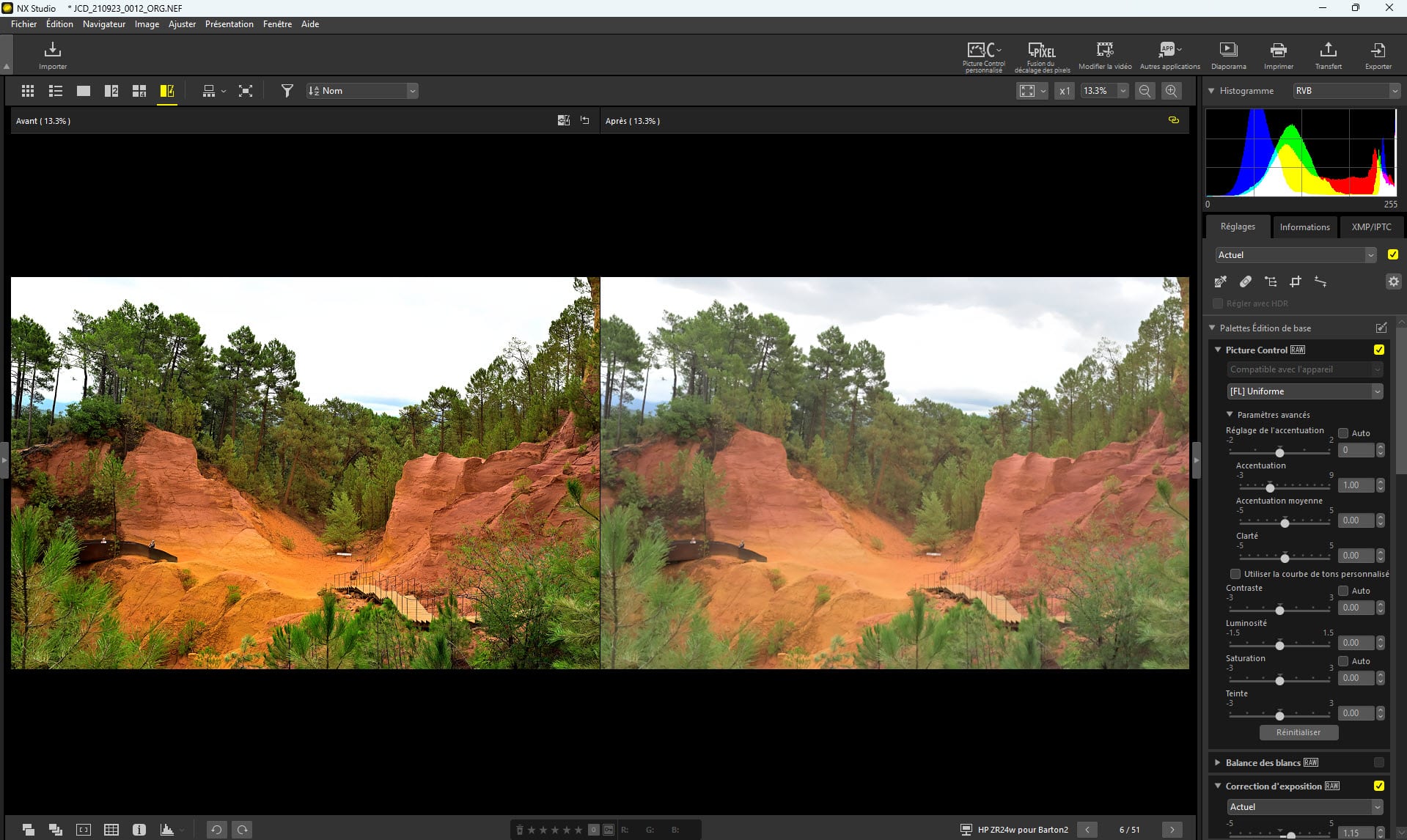This screenshot has width=1407, height=840.
Task: Check Utiliser la courbe de tons personnalisée
Action: (1235, 574)
